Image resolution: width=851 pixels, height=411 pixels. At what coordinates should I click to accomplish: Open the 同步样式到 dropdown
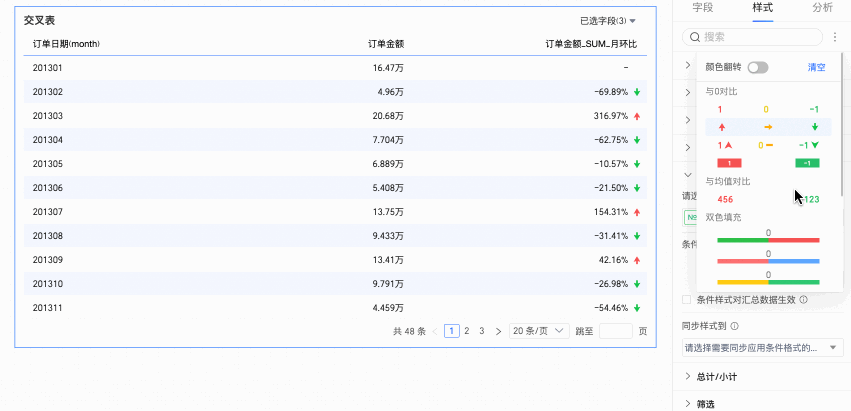coord(763,347)
